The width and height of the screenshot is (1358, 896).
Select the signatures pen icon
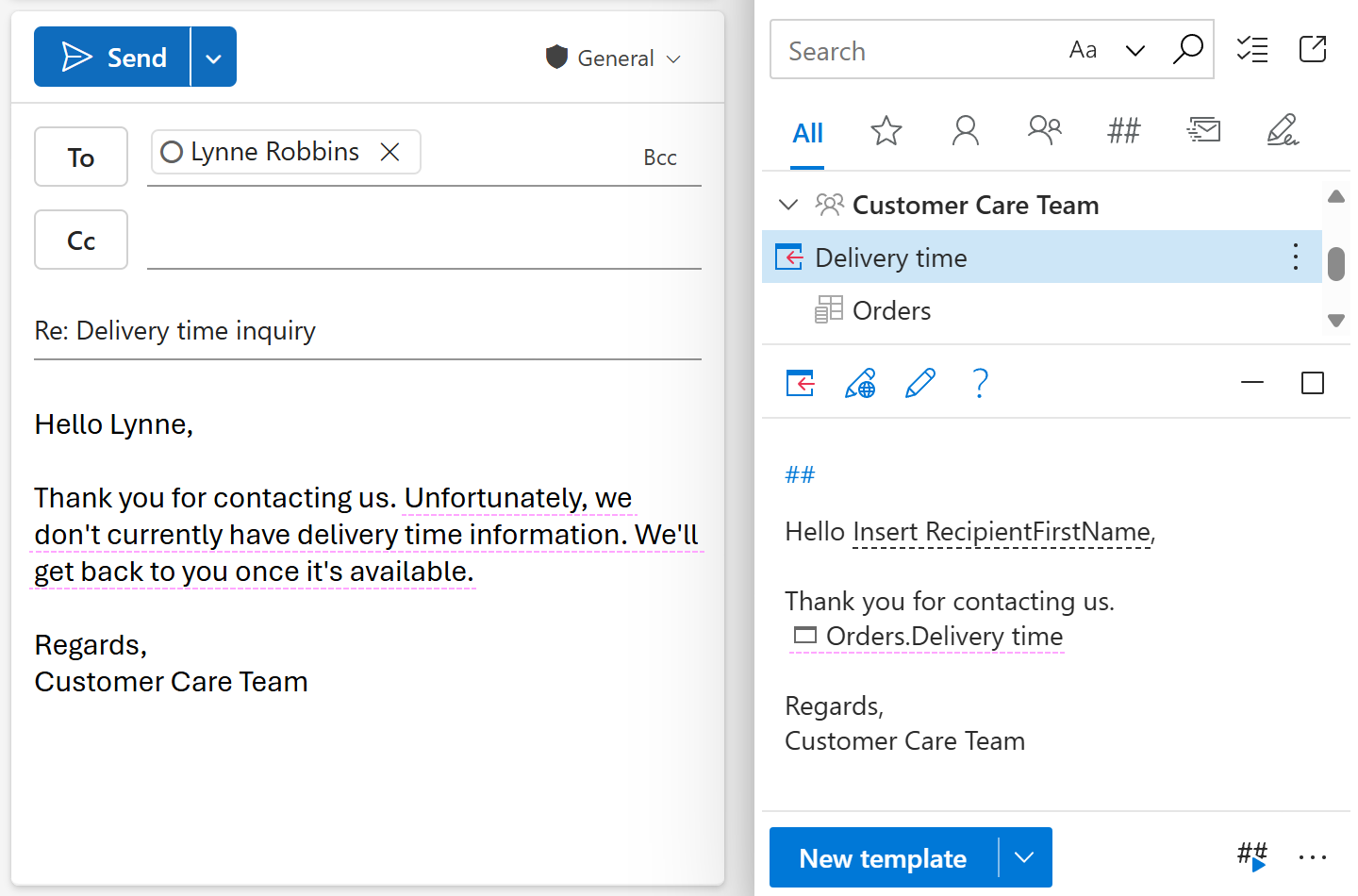click(x=1283, y=132)
